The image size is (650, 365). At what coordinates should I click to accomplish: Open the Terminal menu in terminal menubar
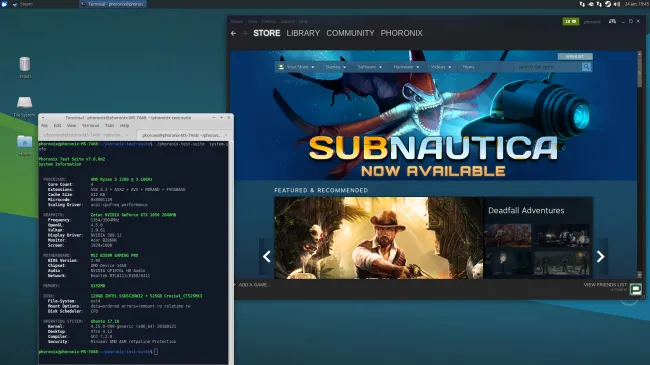click(x=90, y=125)
